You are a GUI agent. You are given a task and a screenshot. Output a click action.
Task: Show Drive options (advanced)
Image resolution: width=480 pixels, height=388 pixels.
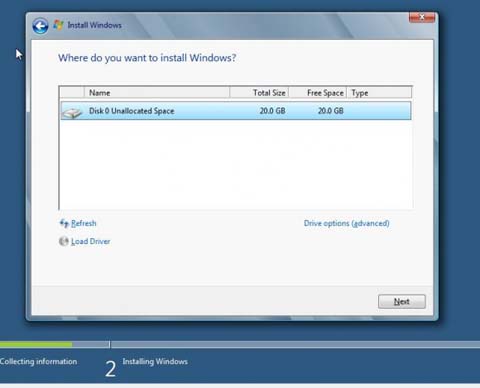point(346,223)
